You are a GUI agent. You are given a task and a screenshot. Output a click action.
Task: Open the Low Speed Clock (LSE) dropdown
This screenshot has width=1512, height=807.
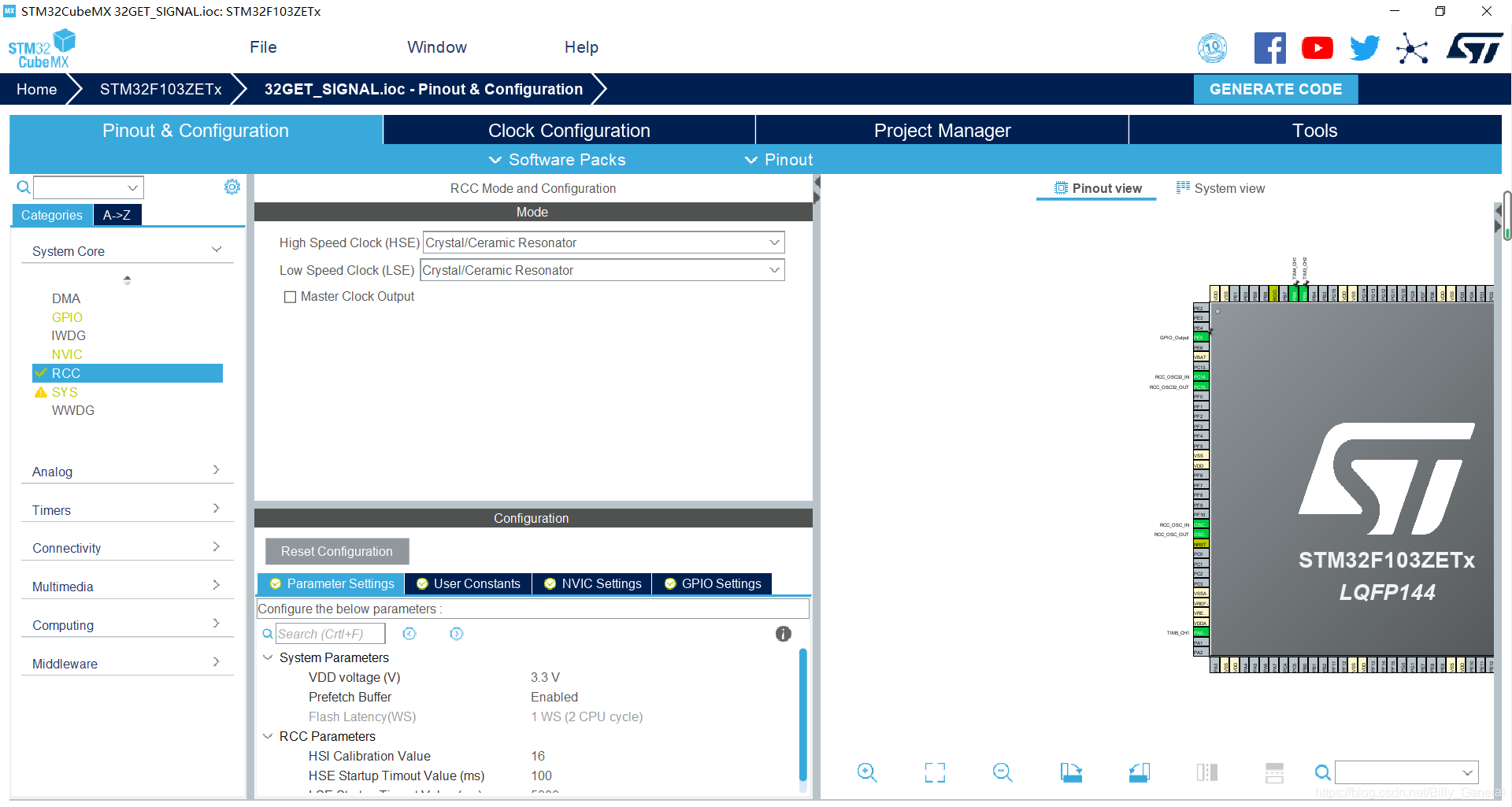coord(602,270)
